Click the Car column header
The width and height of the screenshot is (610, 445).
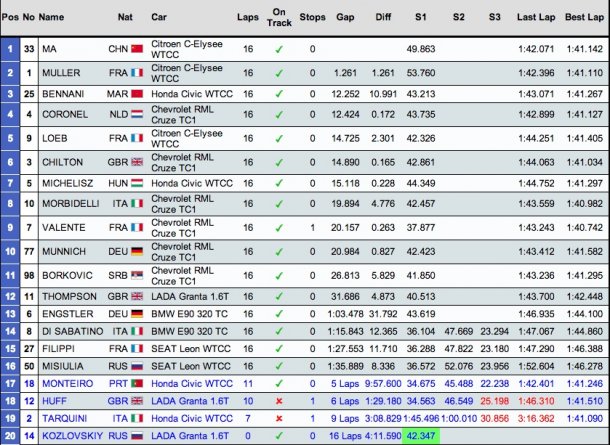point(159,17)
